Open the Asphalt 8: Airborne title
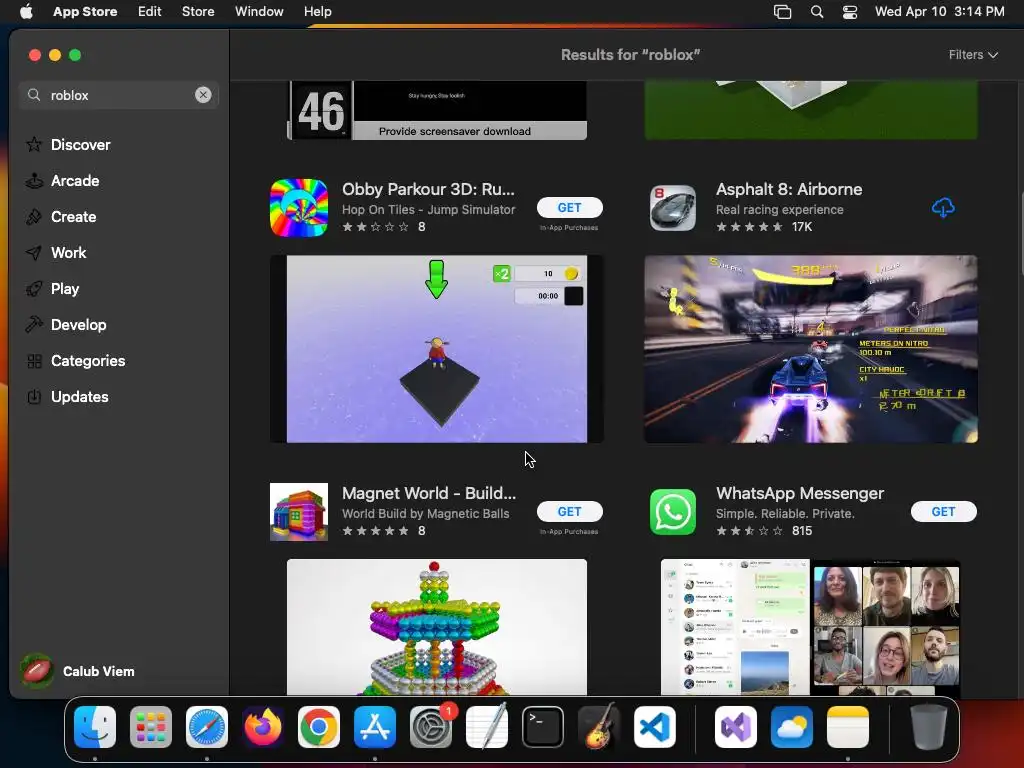1024x768 pixels. point(789,189)
